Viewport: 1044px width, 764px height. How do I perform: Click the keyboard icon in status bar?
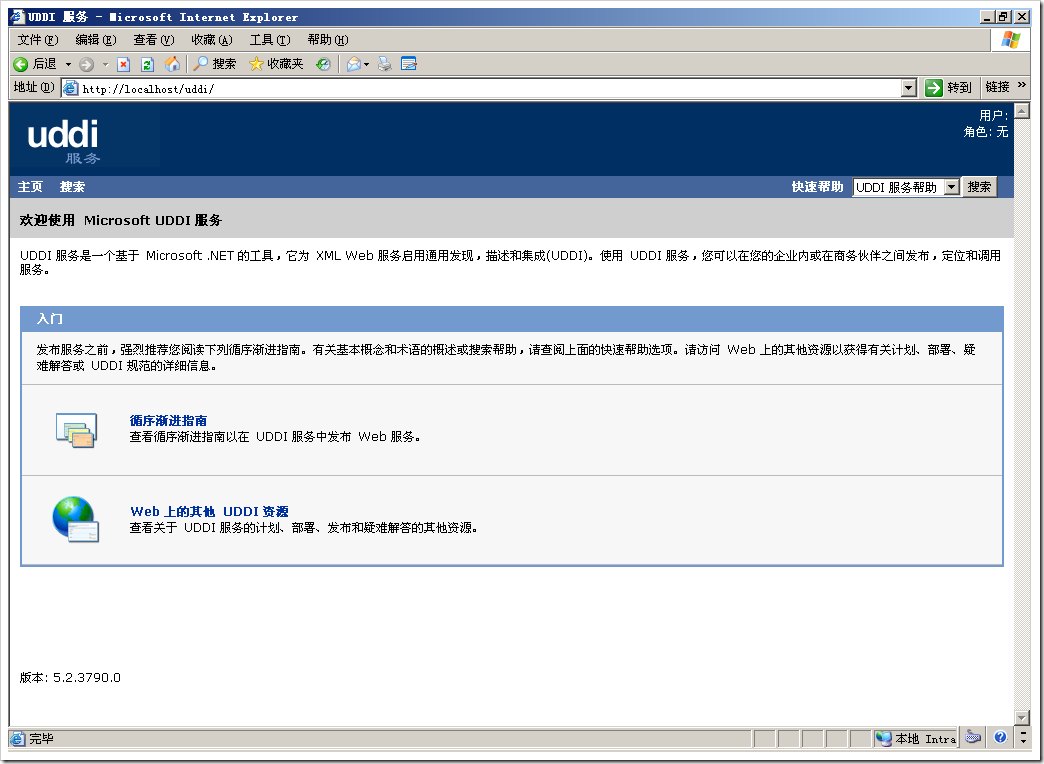click(974, 737)
